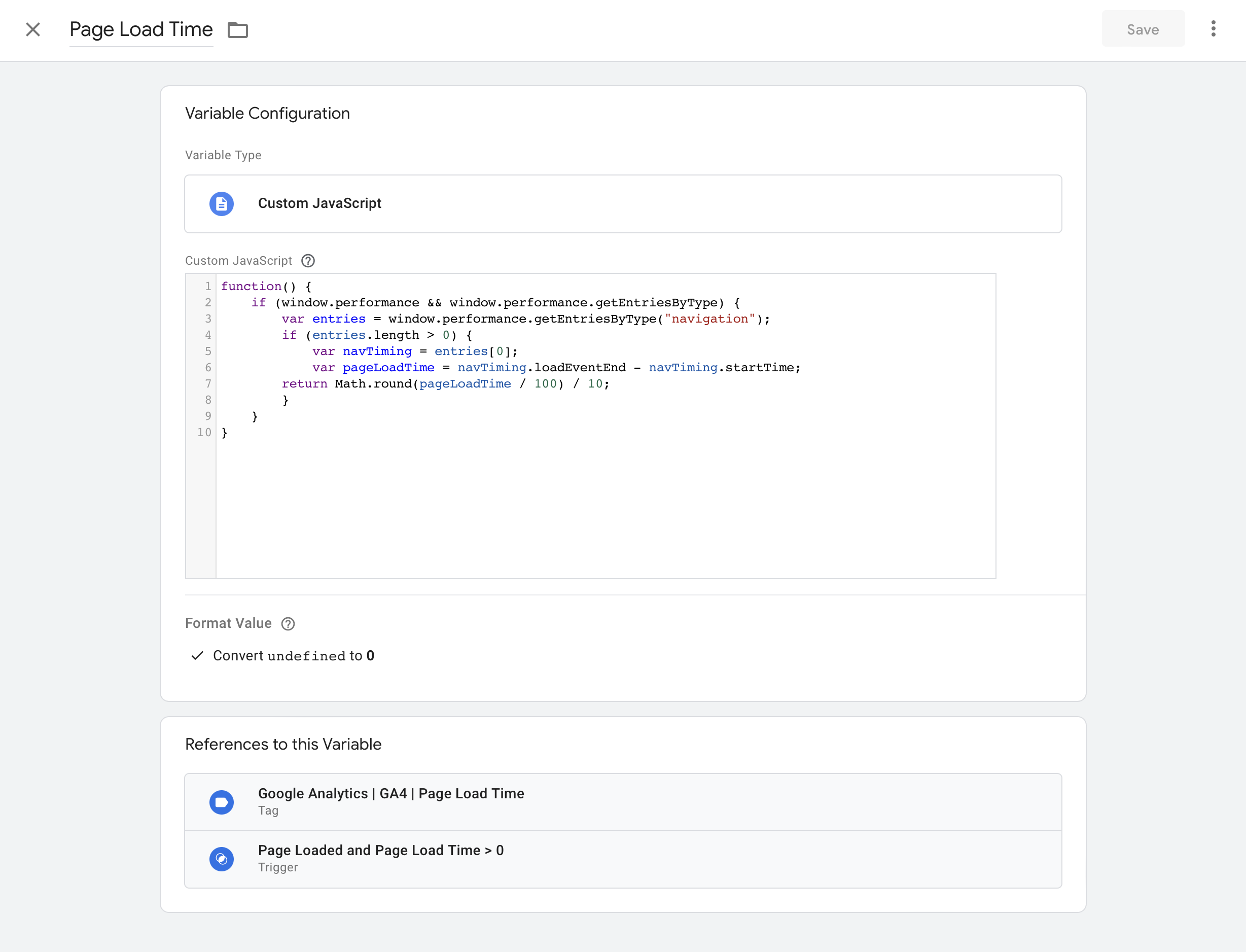Viewport: 1246px width, 952px height.
Task: Click line number 3 in the editor gutter
Action: coord(207,319)
